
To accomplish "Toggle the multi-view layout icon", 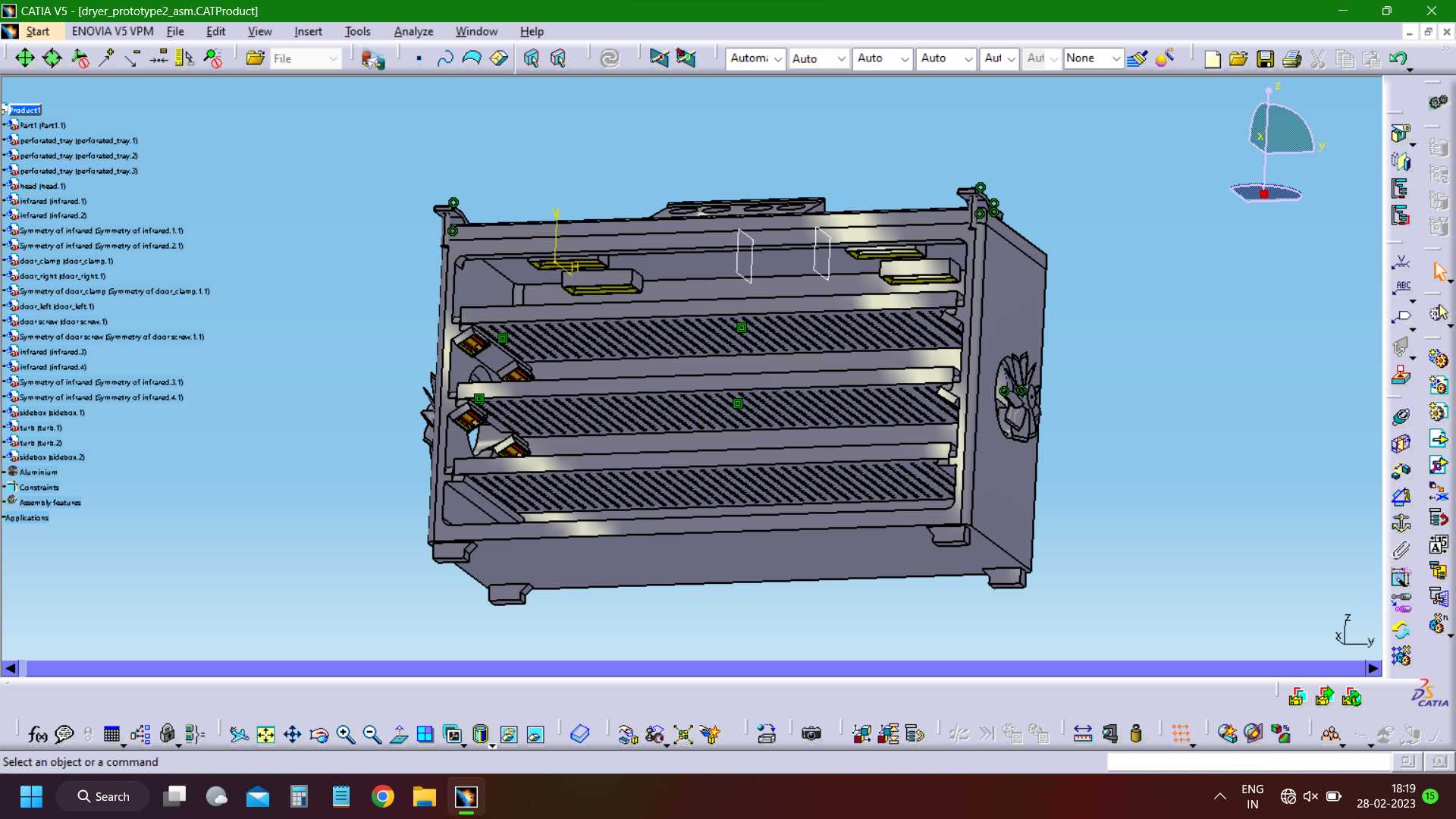I will point(425,734).
